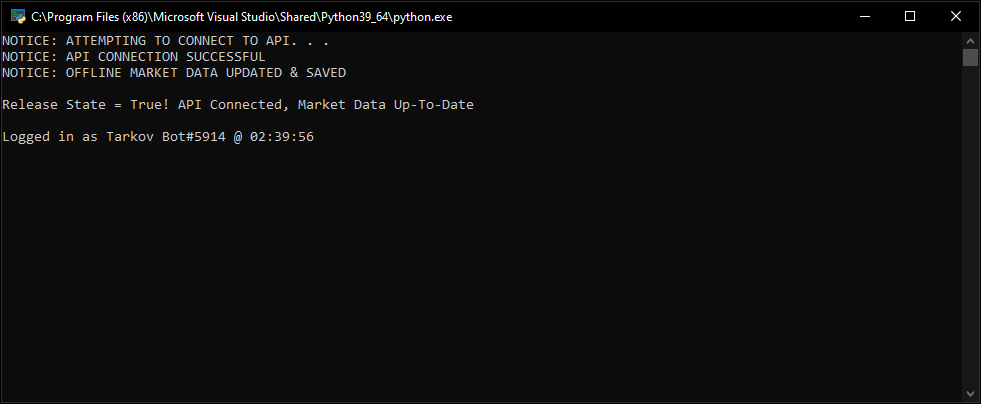Click the empty scrollbar track below thumb
The height and width of the screenshot is (404, 981).
point(970,225)
